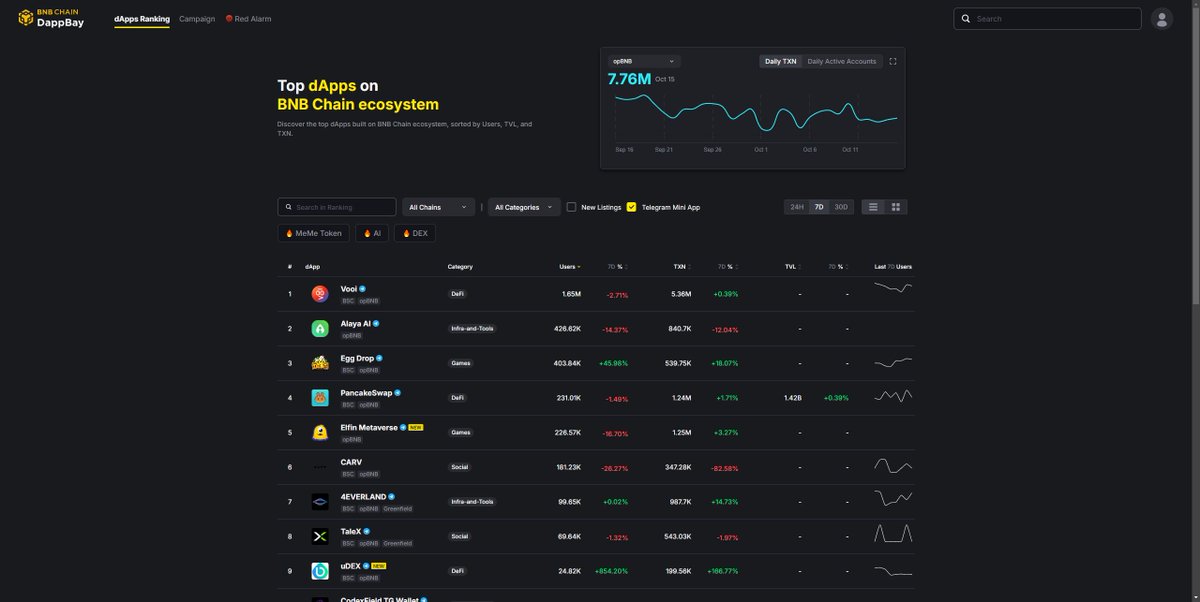Click PancakeSwap's verified badge
Screen dimensions: 1200x602
click(398, 392)
